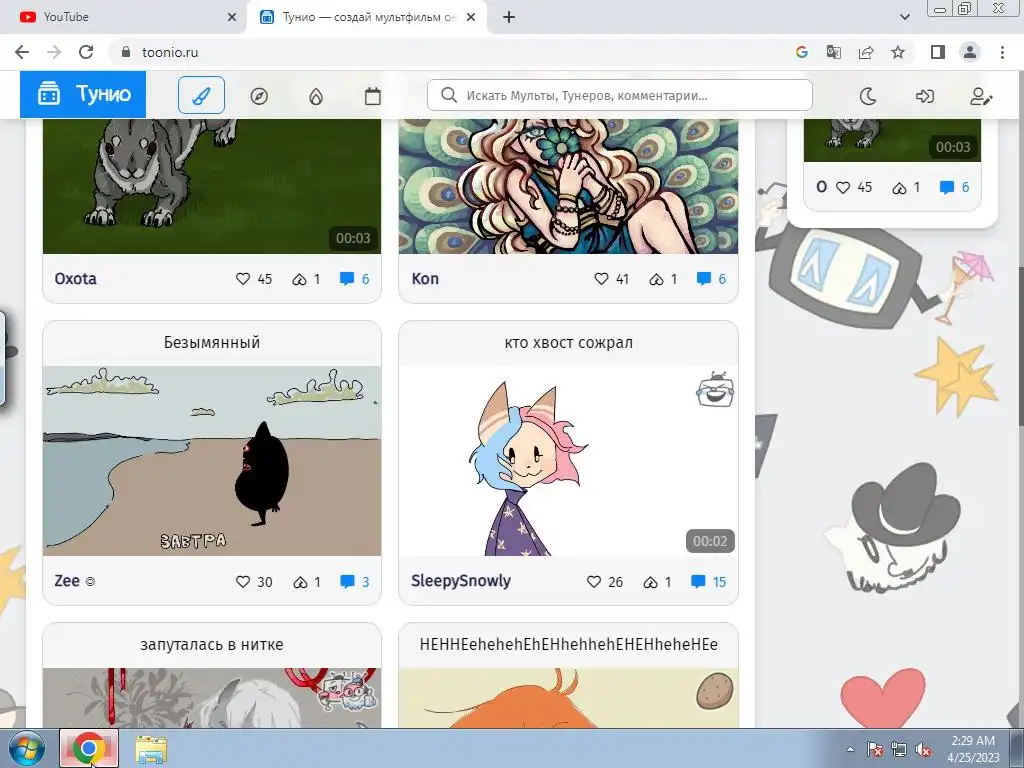Open author Zee profile
Screen dimensions: 1024x768
(67, 581)
